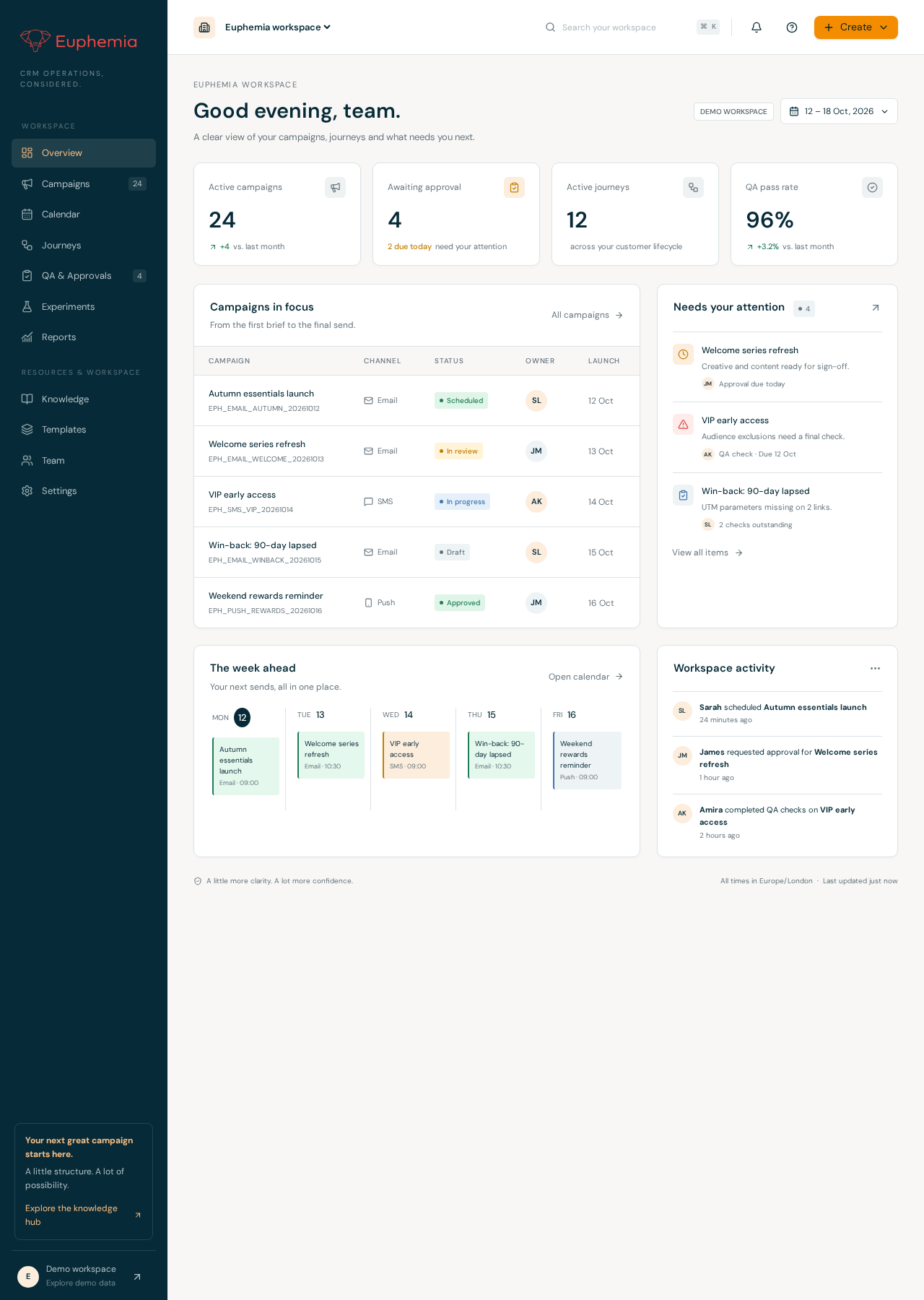924x1300 pixels.
Task: Click the Awaiting approval clipboard icon
Action: [514, 188]
